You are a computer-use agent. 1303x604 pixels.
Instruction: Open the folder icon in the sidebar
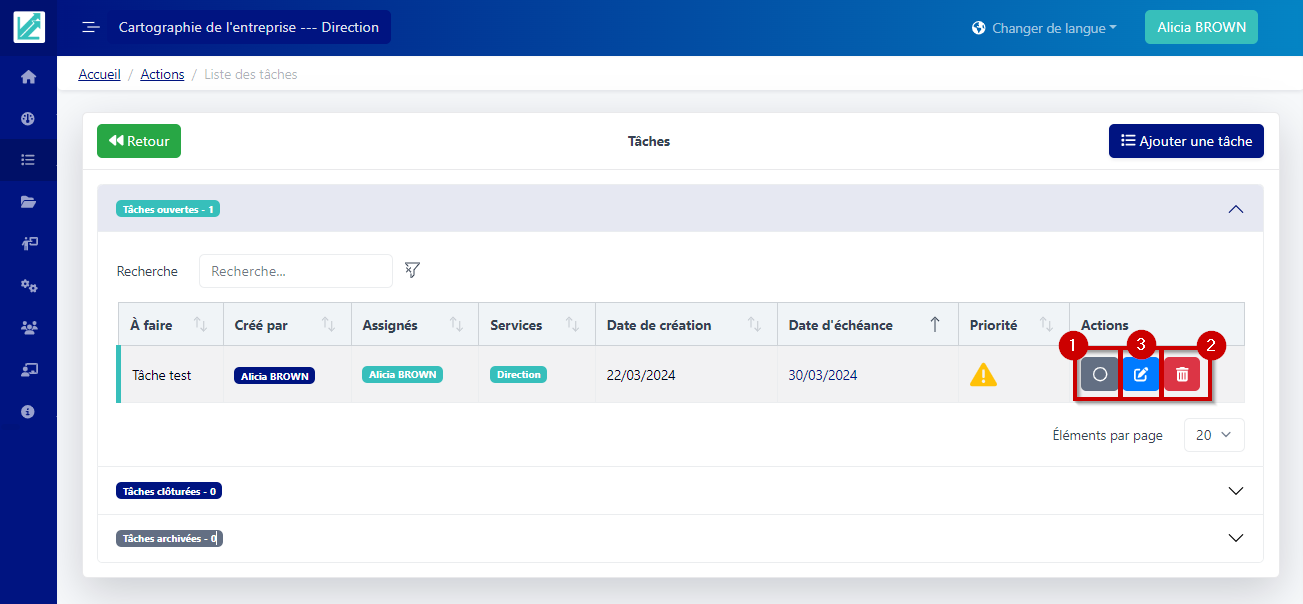click(28, 202)
